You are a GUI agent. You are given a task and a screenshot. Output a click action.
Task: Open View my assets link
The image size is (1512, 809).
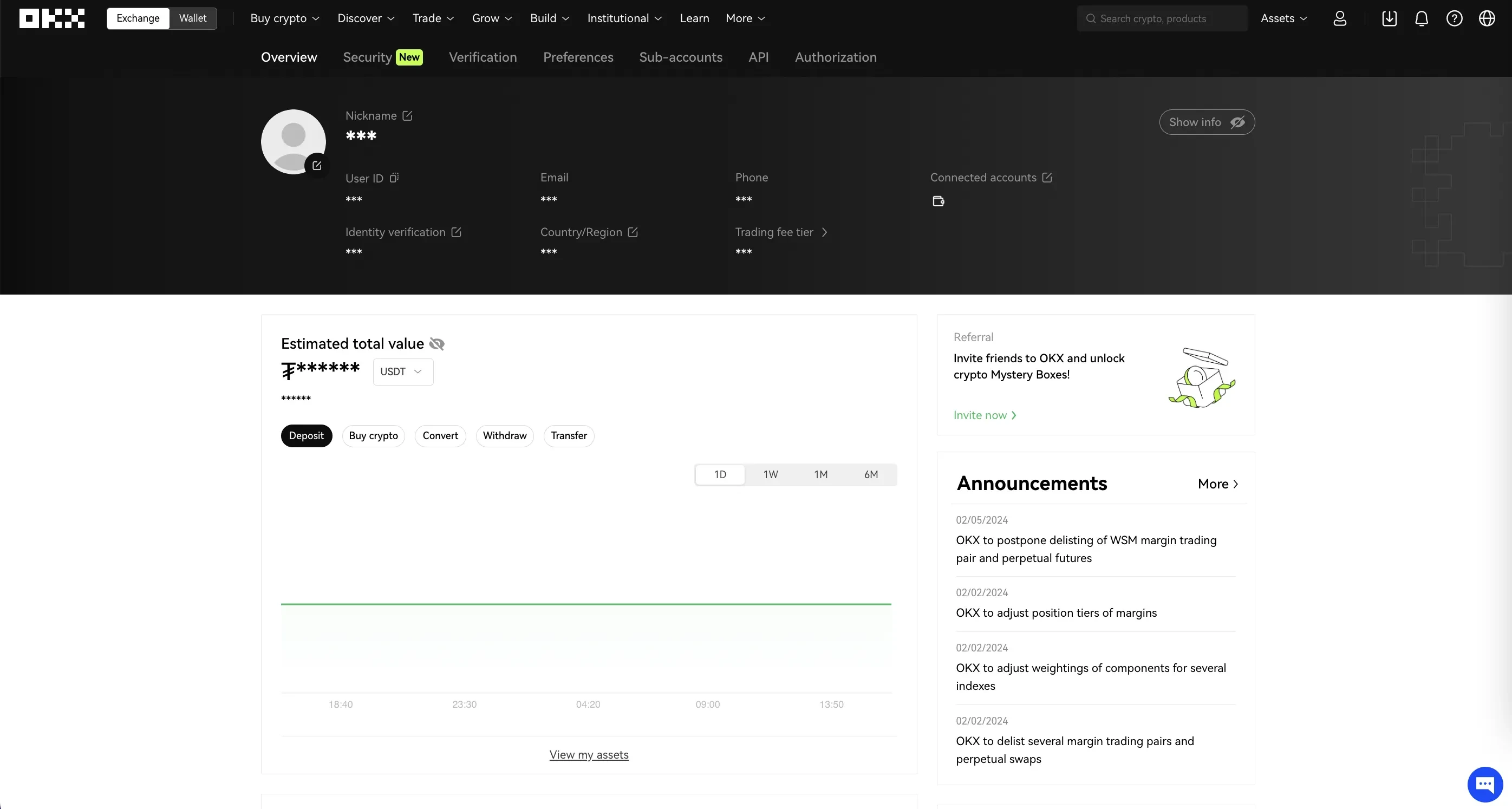[x=589, y=754]
